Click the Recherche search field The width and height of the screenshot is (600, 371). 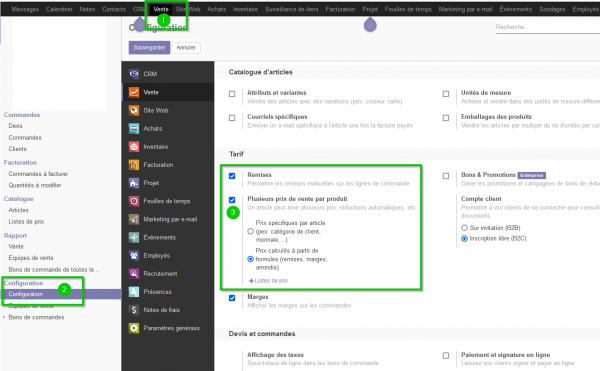coord(548,27)
